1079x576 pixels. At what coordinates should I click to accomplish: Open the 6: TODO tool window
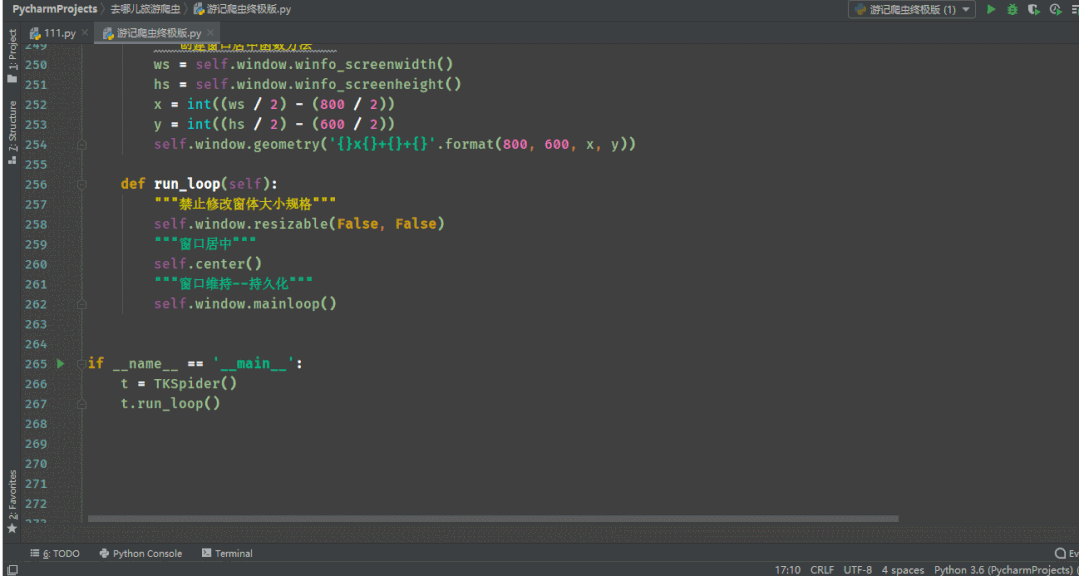[55, 553]
